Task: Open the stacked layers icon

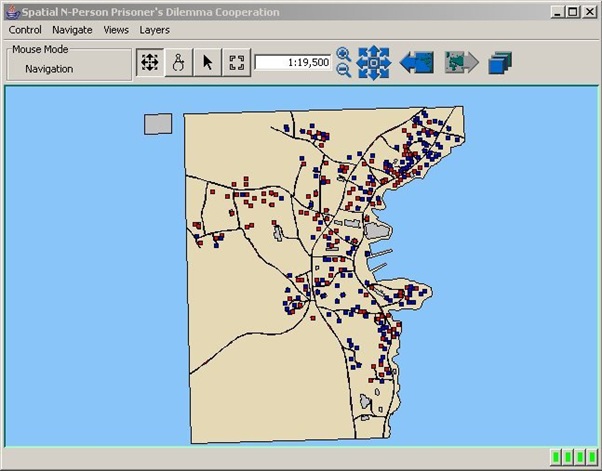Action: coord(500,63)
